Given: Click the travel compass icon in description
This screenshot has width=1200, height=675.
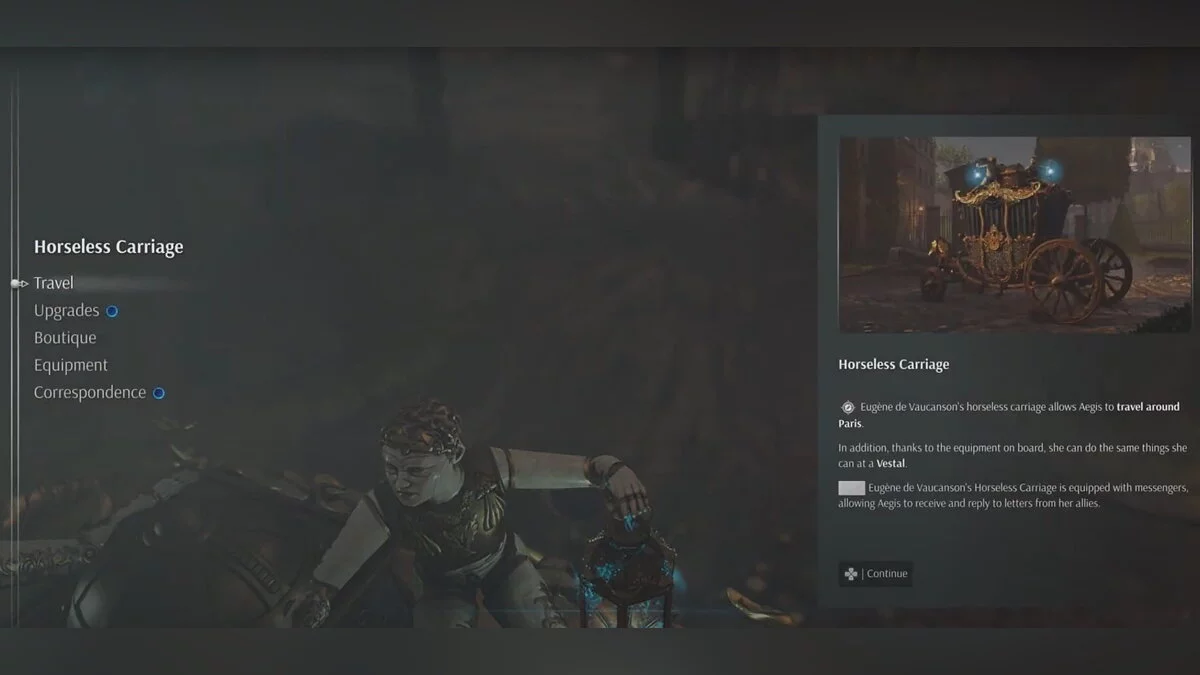Looking at the screenshot, I should pos(848,407).
